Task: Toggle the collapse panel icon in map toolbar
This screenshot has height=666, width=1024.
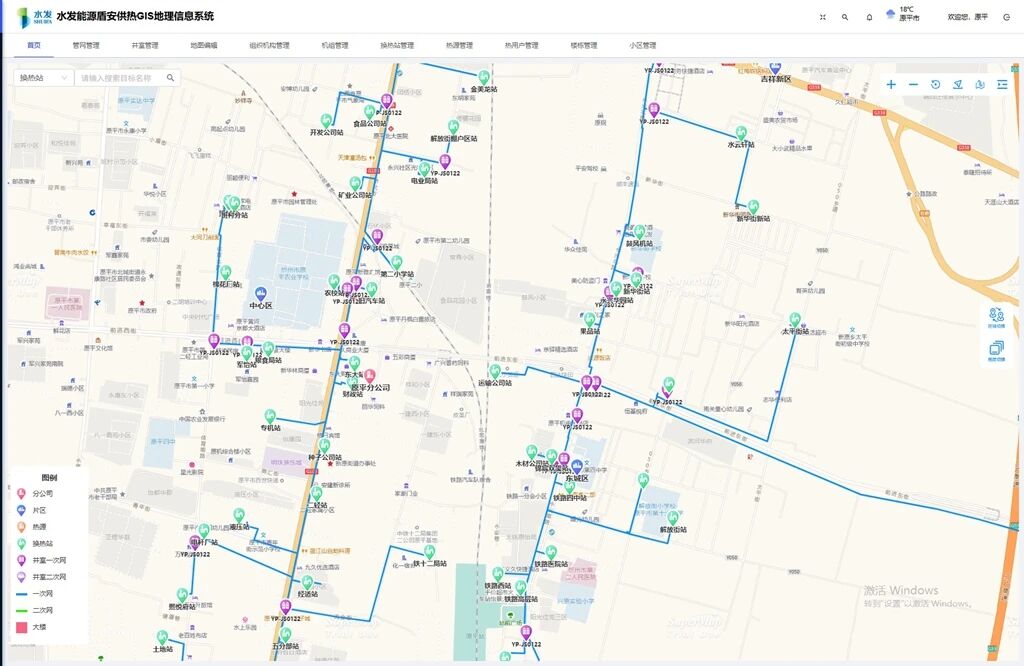Action: pos(1002,85)
